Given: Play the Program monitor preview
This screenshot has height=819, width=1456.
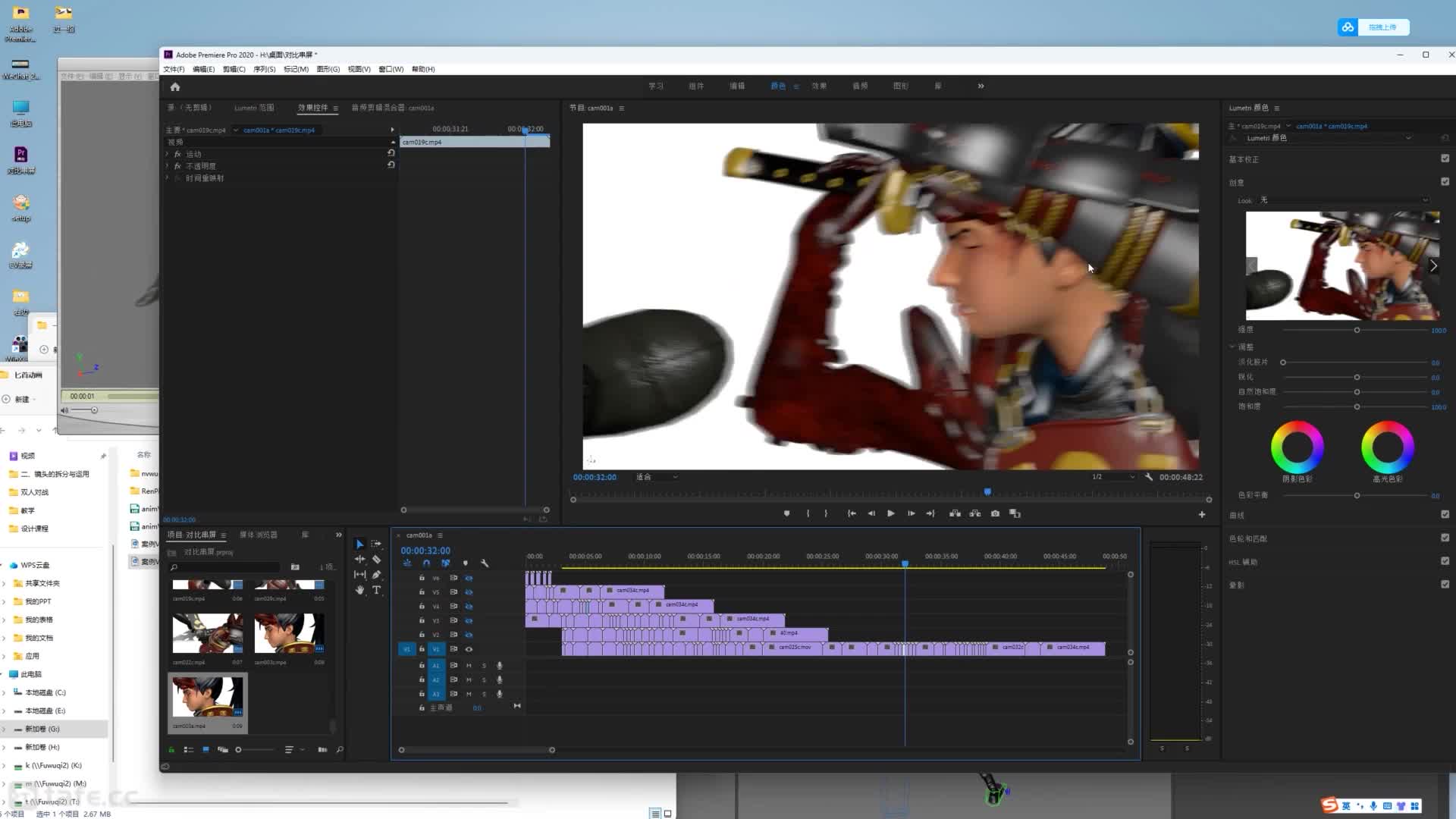Looking at the screenshot, I should [891, 513].
